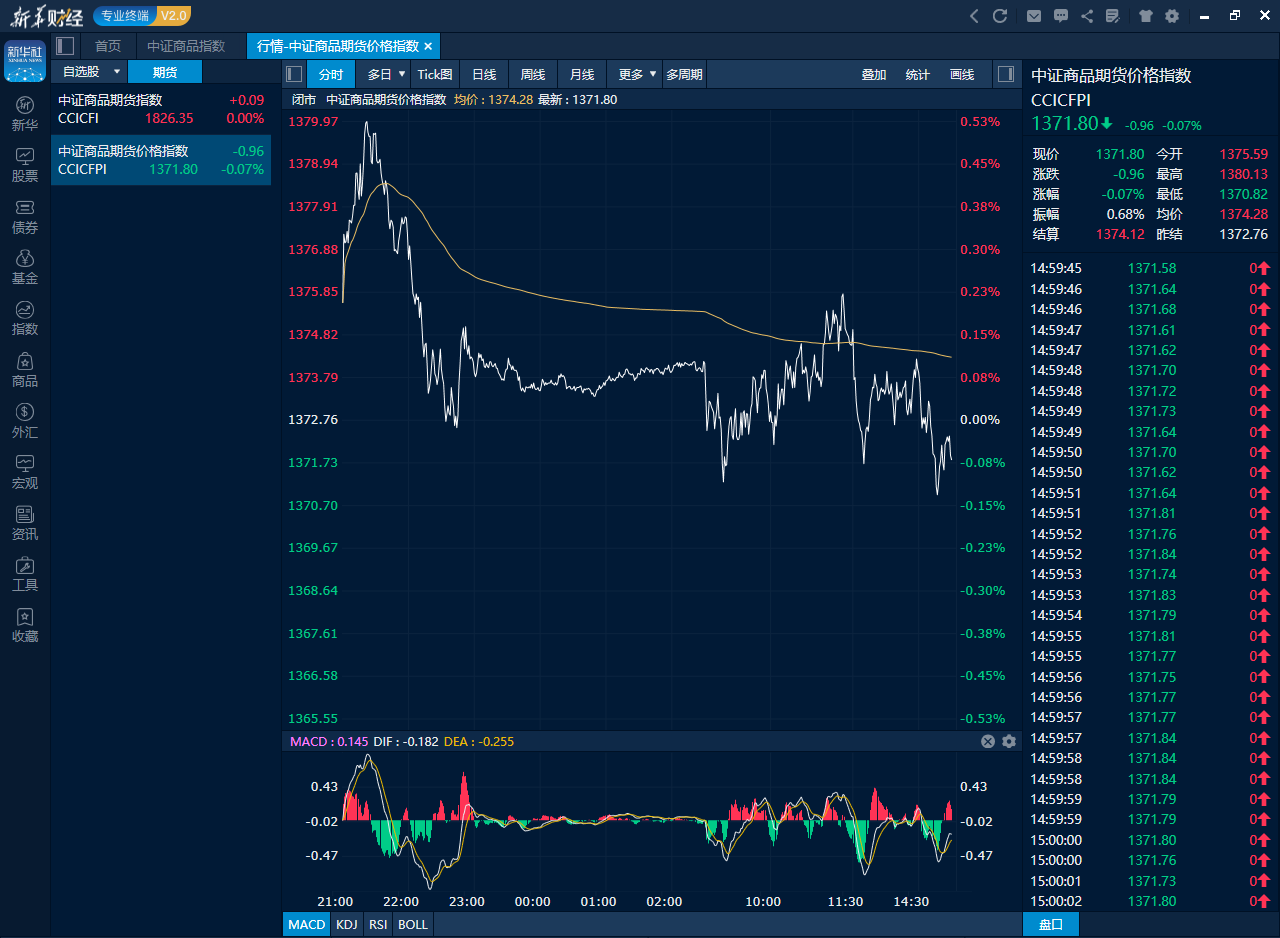Switch to the 月线 monthly chart
Image resolution: width=1280 pixels, height=938 pixels.
pos(582,74)
